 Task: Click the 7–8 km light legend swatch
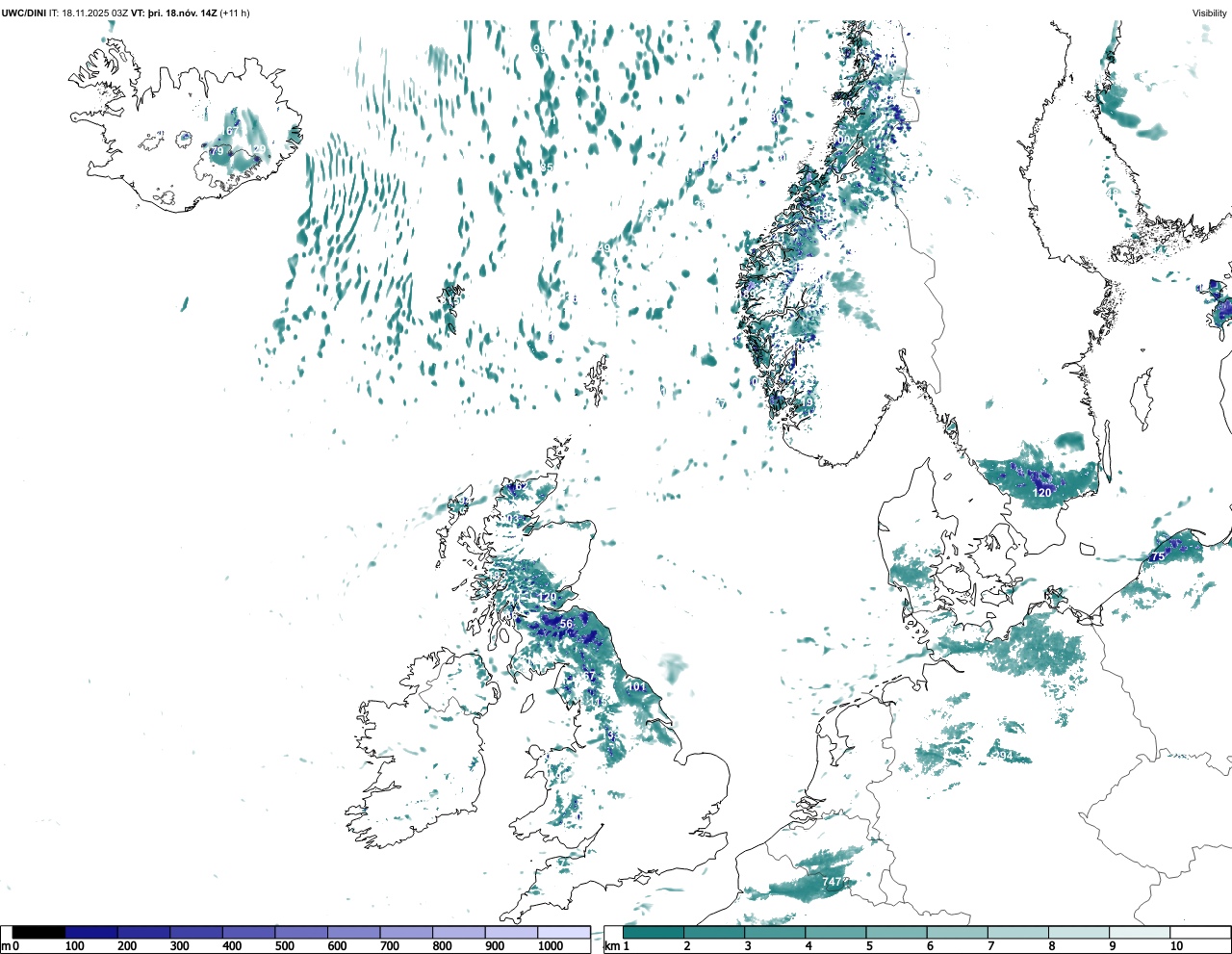(x=1018, y=932)
